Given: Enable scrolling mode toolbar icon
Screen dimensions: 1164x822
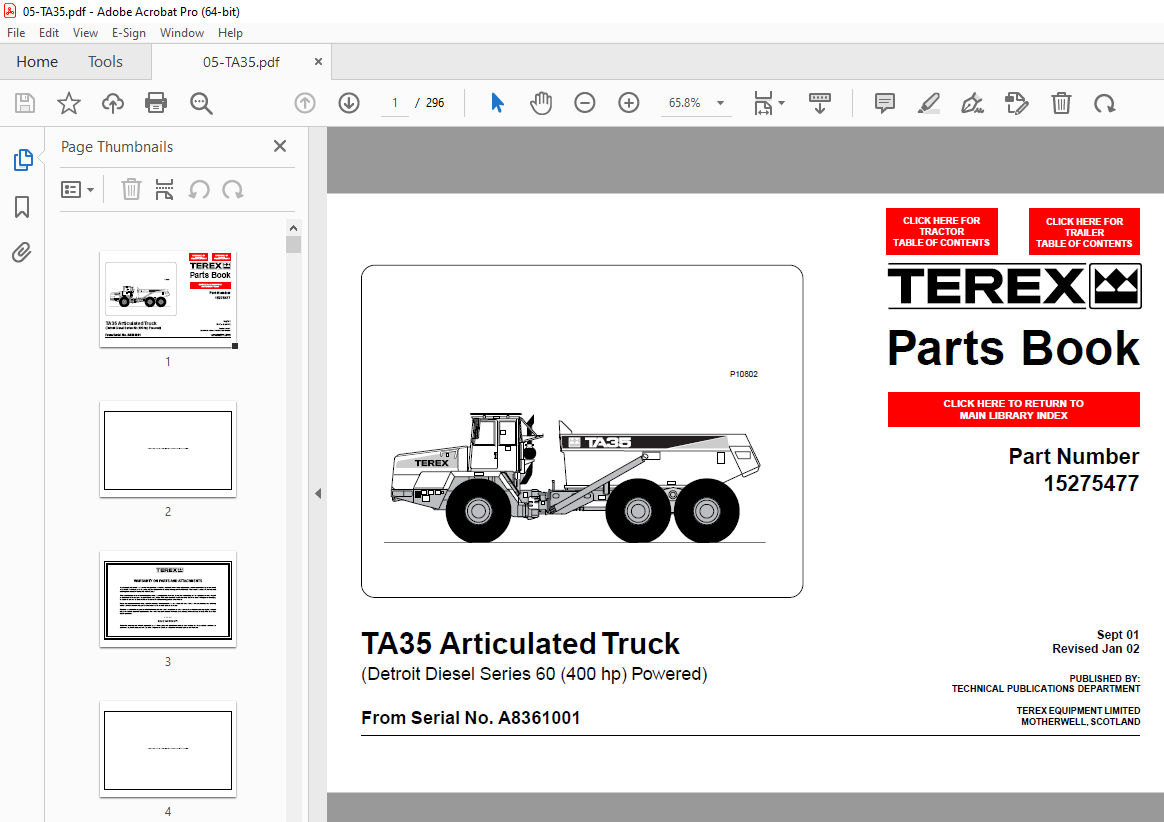Looking at the screenshot, I should coord(820,103).
